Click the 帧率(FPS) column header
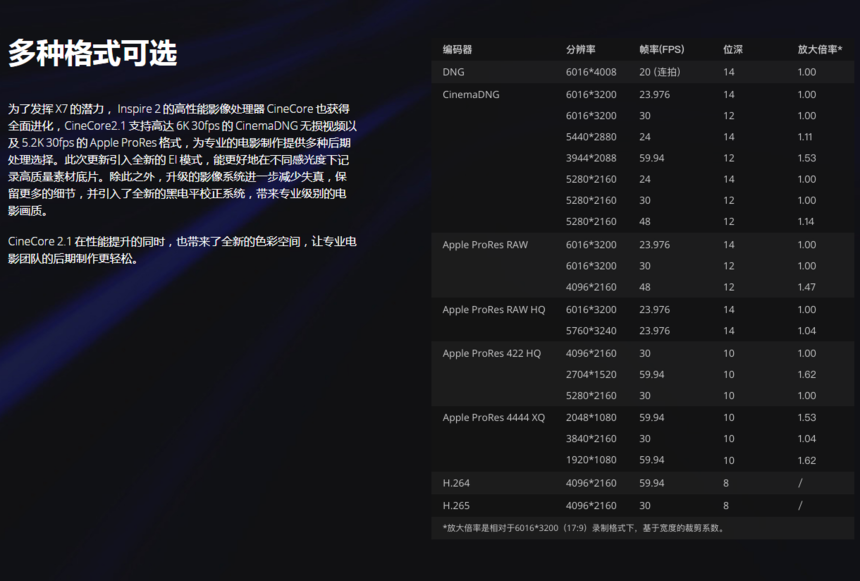Screen dimensions: 860x581 661,49
